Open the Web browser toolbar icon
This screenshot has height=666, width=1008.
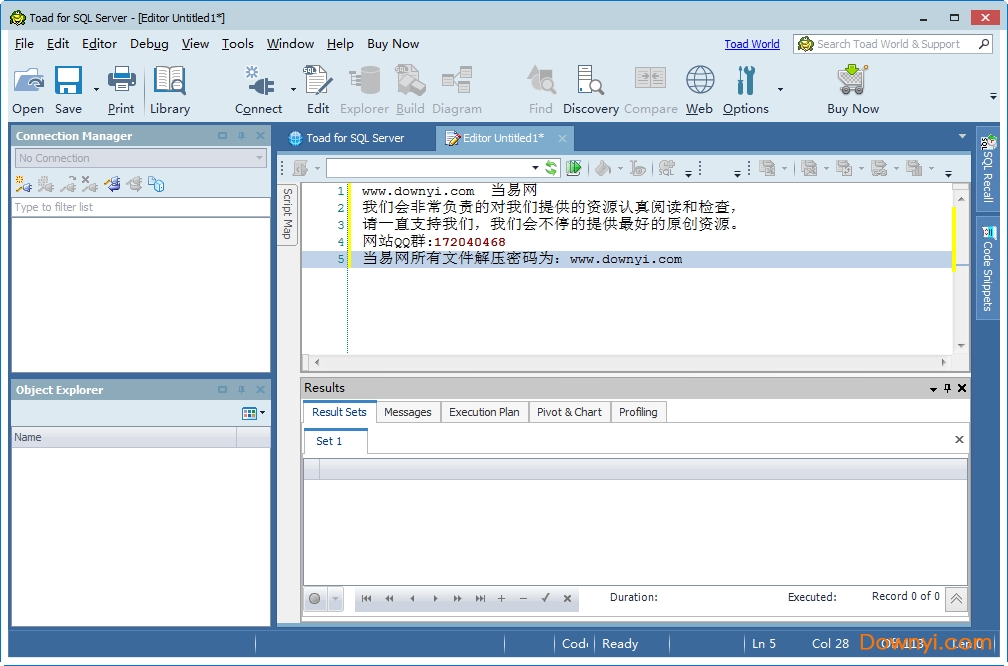click(x=699, y=82)
